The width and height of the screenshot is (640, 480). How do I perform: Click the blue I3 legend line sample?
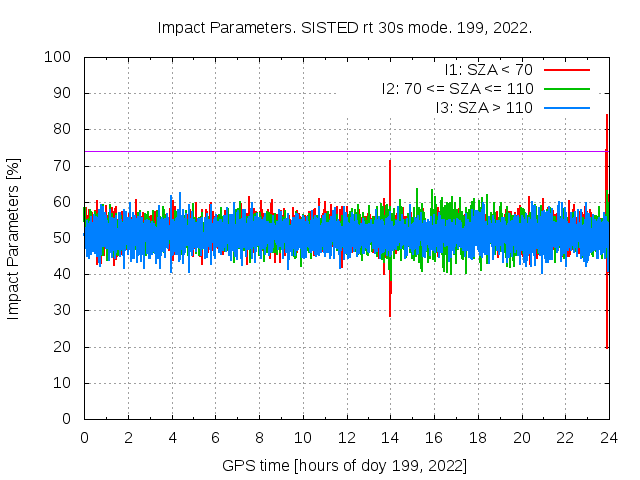(x=565, y=107)
